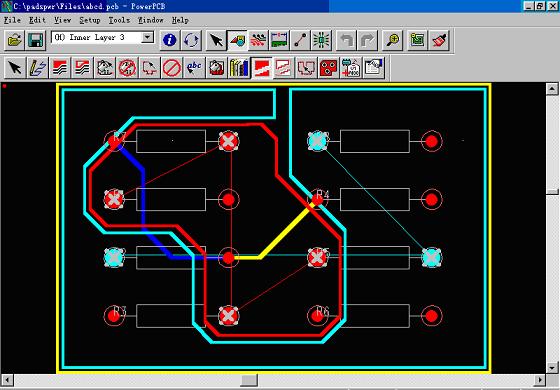The image size is (560, 390).
Task: Select the add text abc tool
Action: 194,68
